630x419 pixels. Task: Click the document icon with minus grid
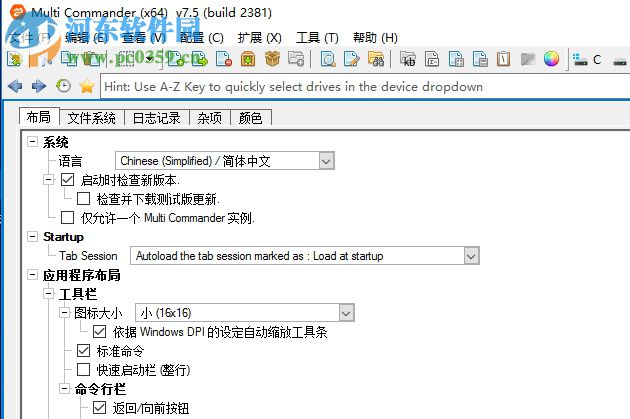480,59
